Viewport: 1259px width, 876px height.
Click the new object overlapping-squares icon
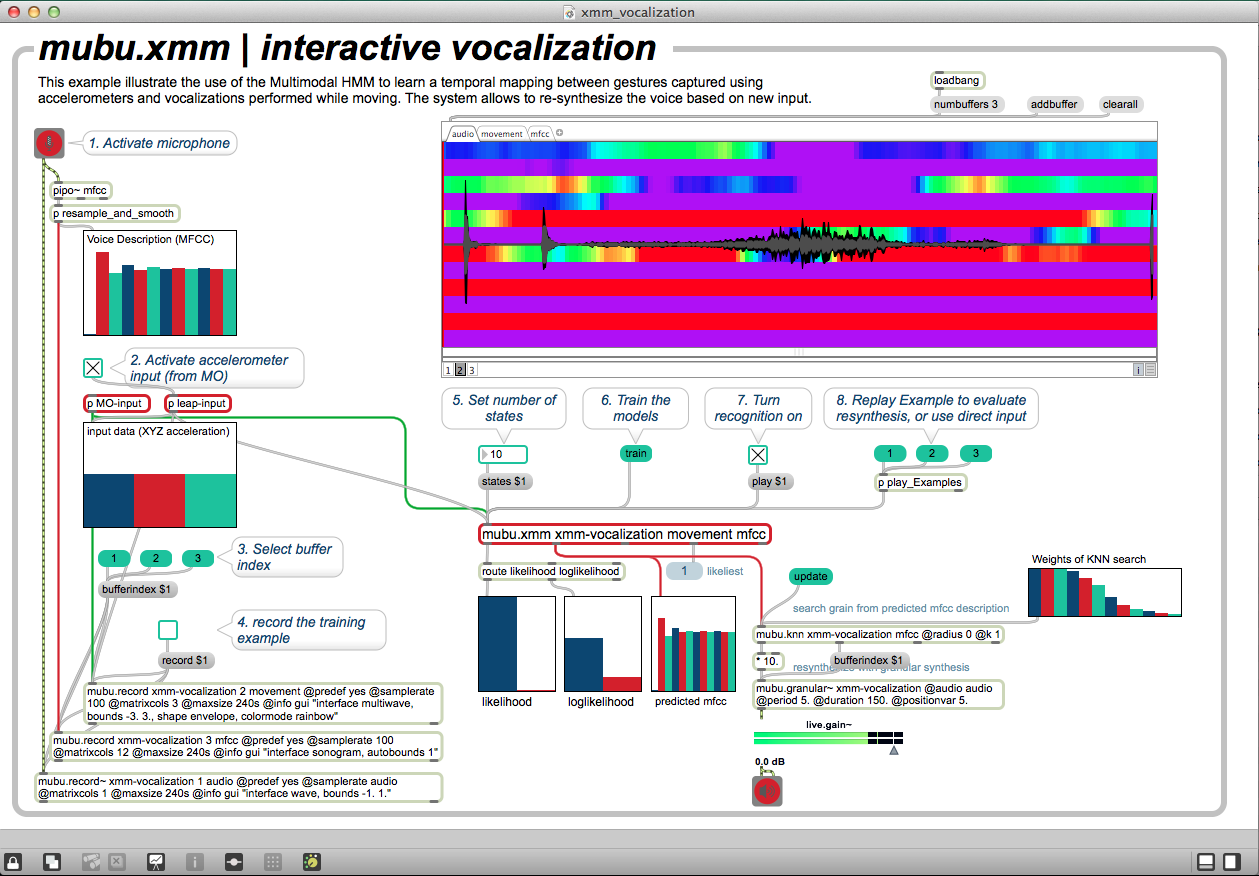pos(53,861)
